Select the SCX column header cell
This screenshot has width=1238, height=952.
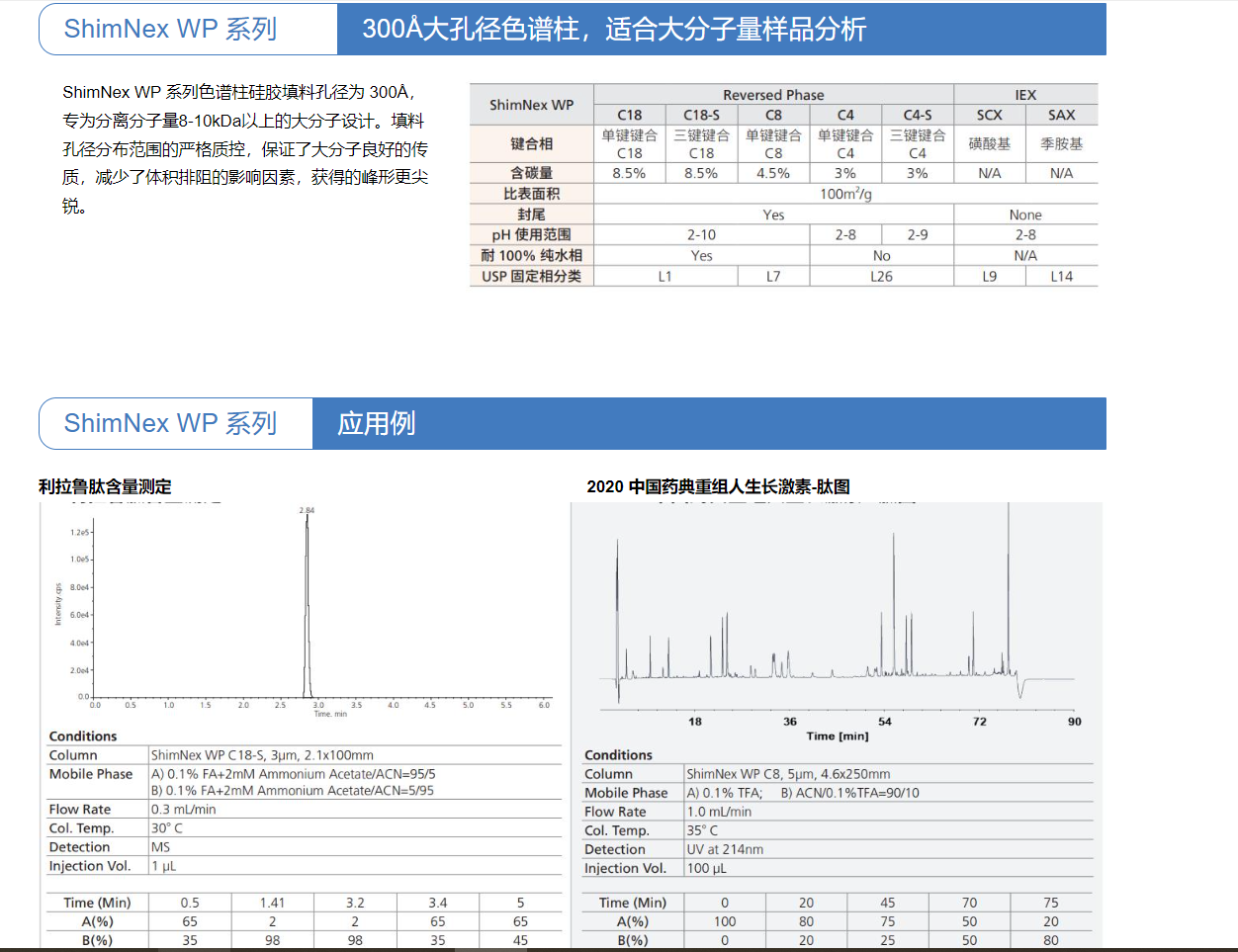(x=989, y=115)
